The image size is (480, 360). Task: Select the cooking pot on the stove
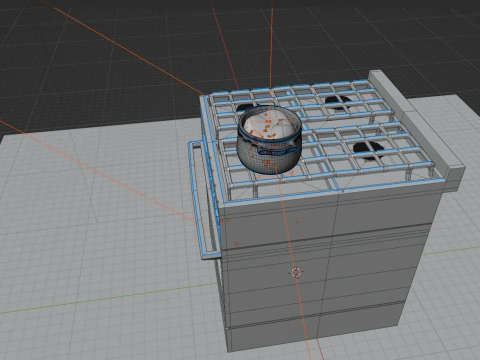pyautogui.click(x=269, y=140)
